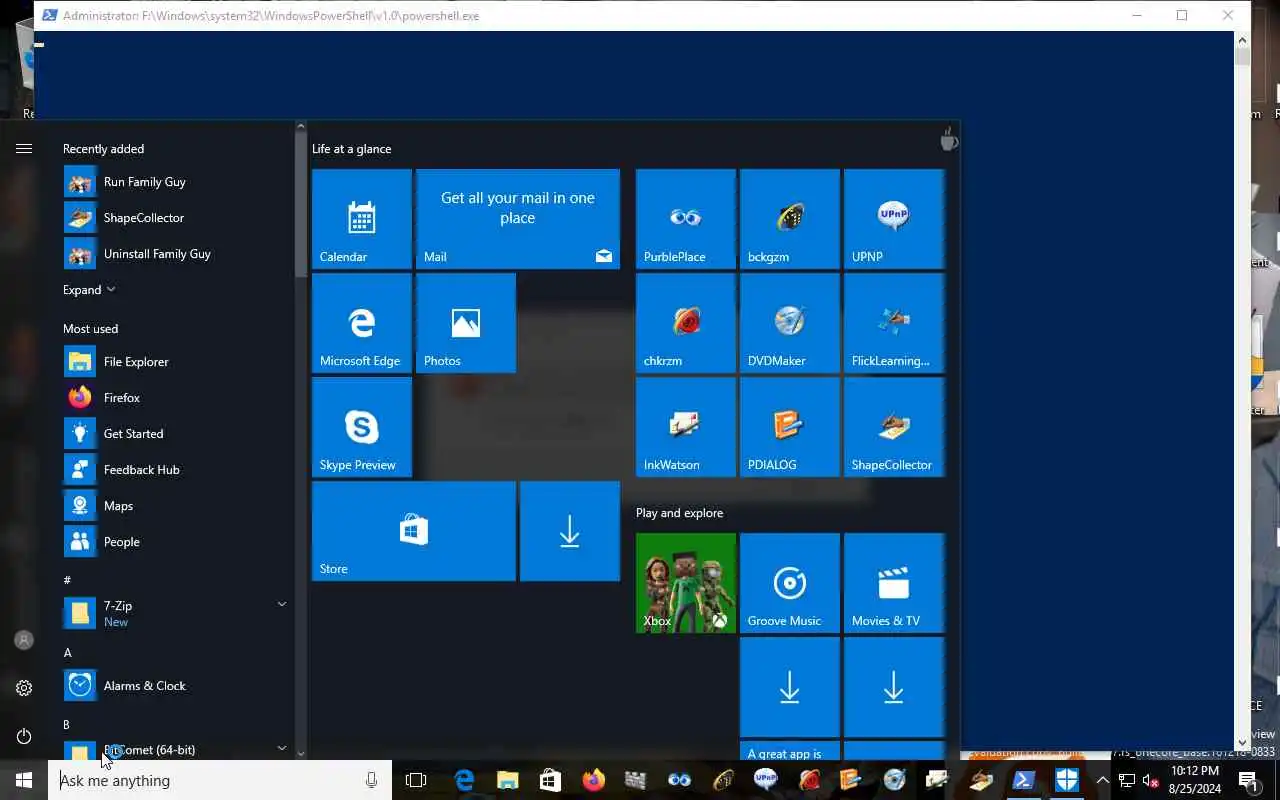Screen dimensions: 1280x800
Task: Click the Windows Start button
Action: 24,780
